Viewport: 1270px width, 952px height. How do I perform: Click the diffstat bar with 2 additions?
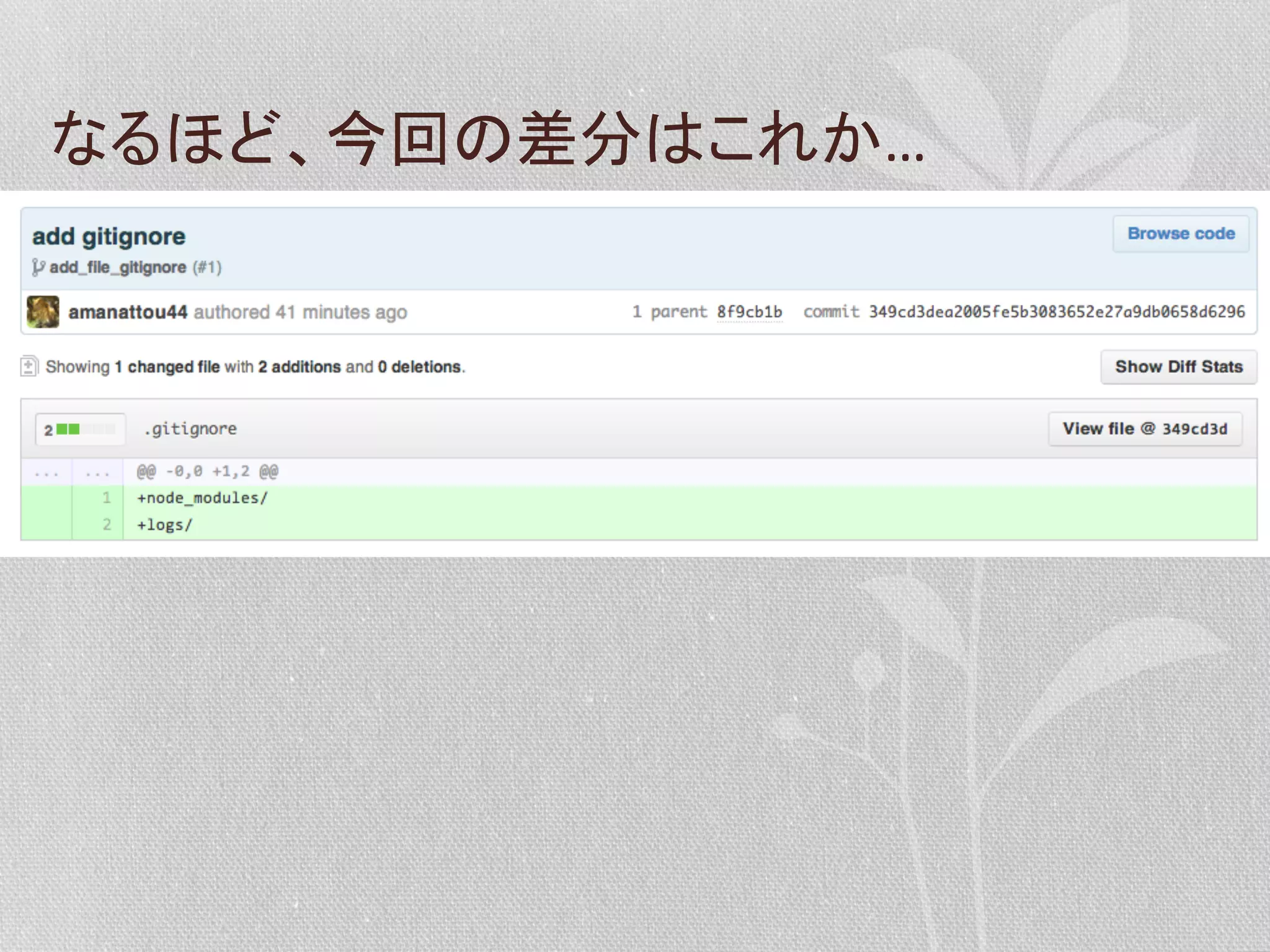[80, 430]
